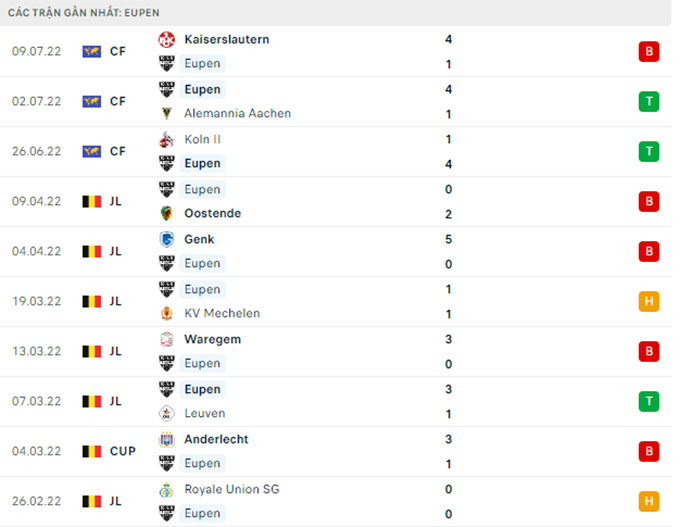Click the Genk club crest icon
This screenshot has height=527, width=680.
coord(167,239)
